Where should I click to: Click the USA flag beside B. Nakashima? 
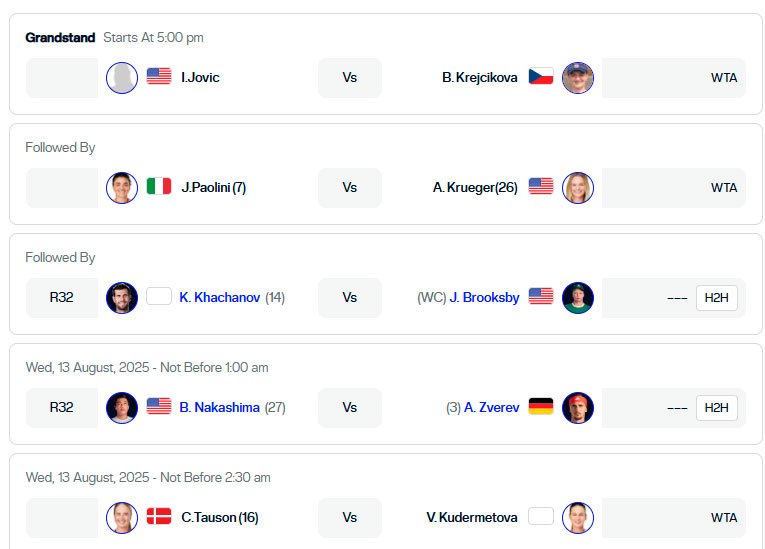point(159,406)
